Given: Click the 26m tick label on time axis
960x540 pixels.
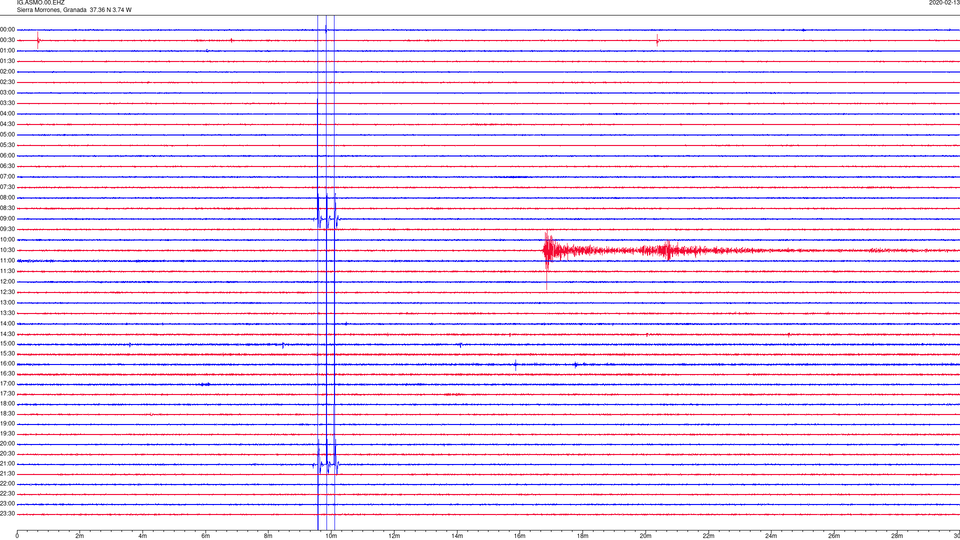Looking at the screenshot, I should pyautogui.click(x=834, y=536).
